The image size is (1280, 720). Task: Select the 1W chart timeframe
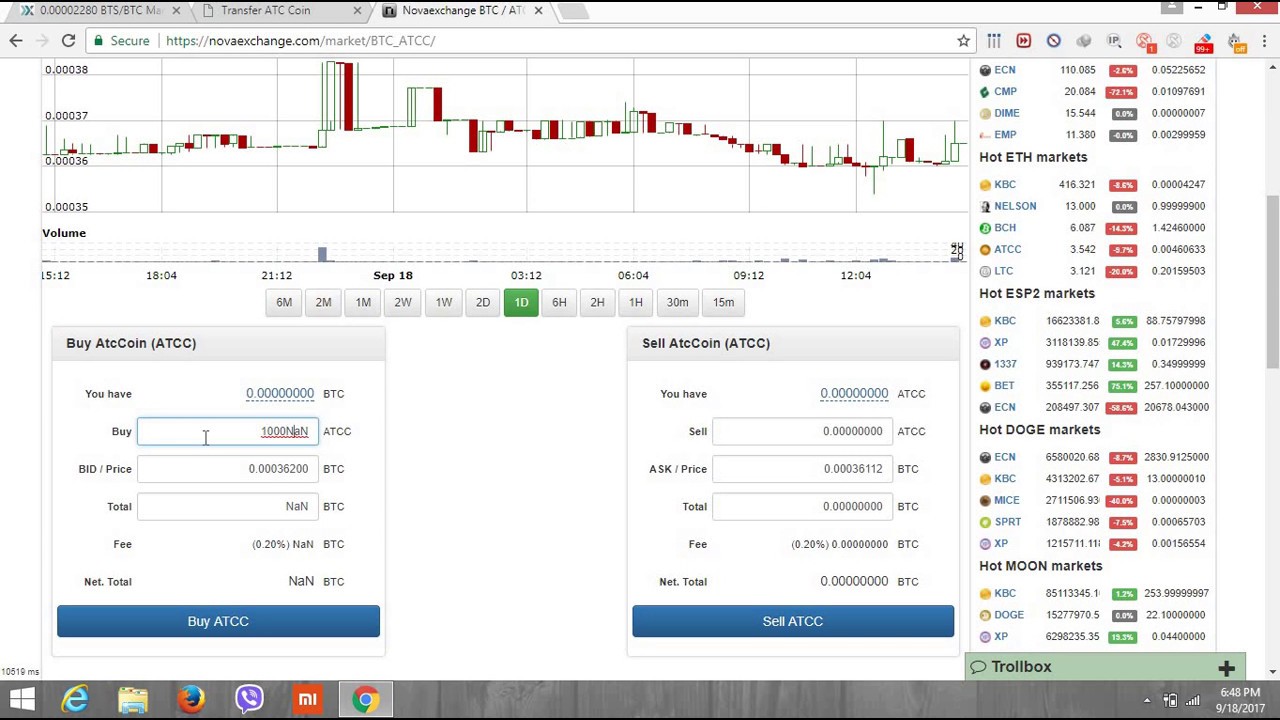point(443,302)
